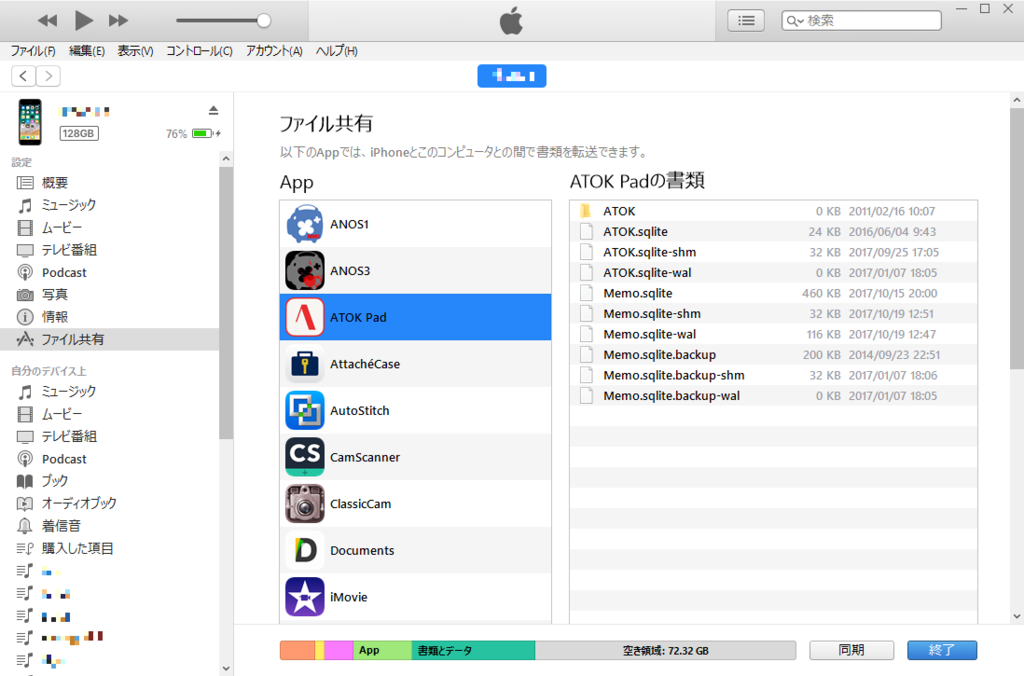Eject the iPhone using the eject icon
1024x676 pixels.
(213, 110)
